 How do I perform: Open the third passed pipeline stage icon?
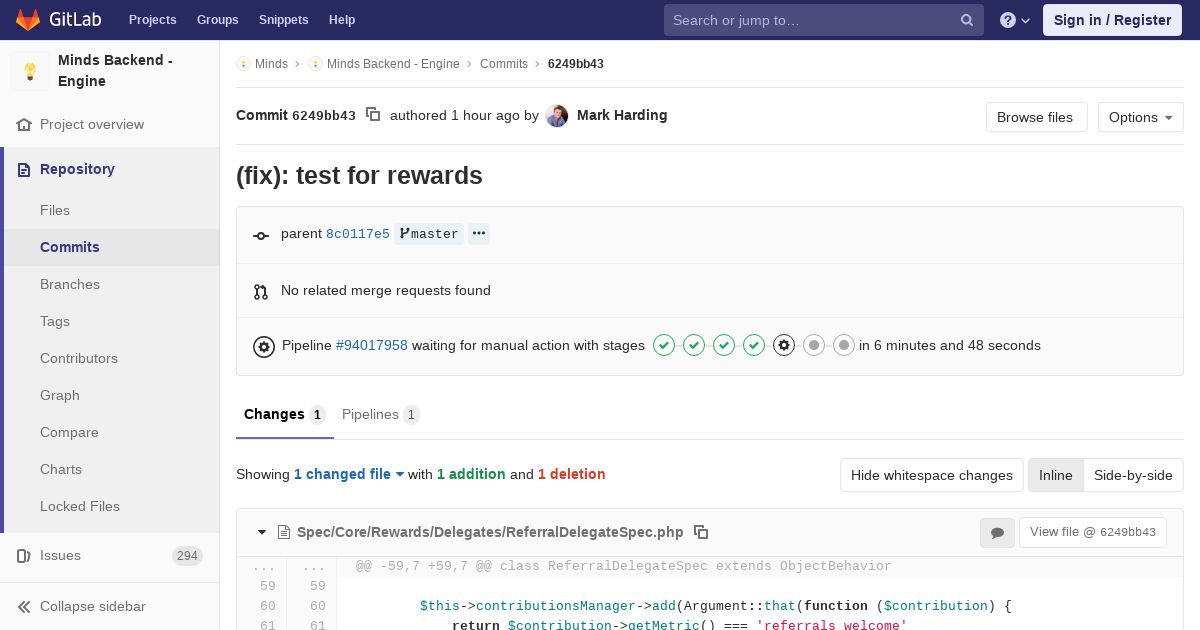[724, 345]
